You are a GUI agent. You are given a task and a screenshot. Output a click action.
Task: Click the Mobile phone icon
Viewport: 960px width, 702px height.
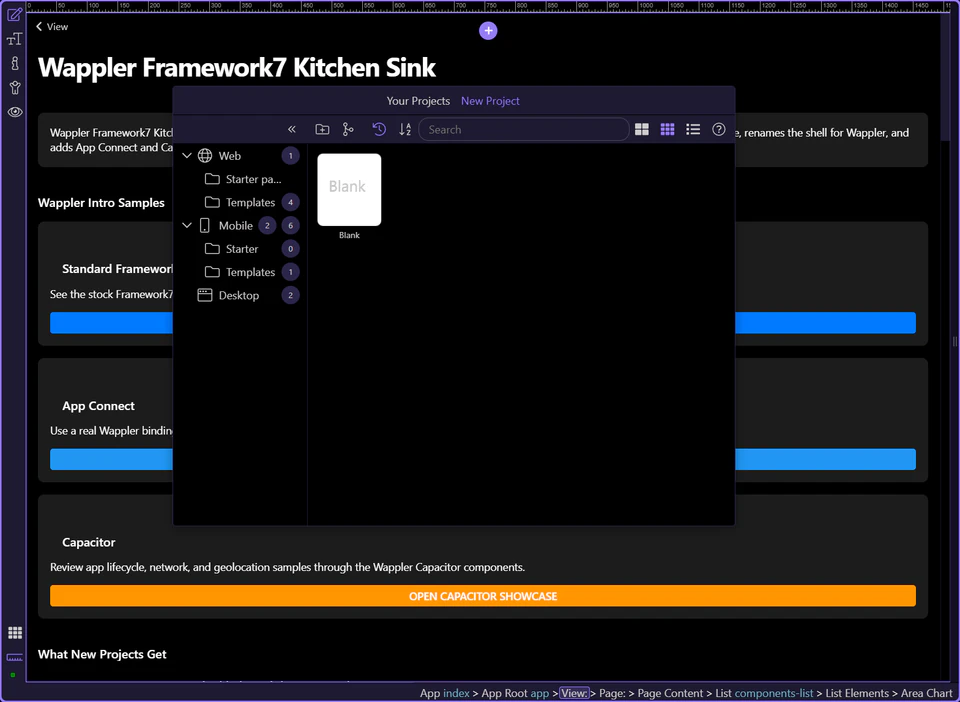coord(205,226)
